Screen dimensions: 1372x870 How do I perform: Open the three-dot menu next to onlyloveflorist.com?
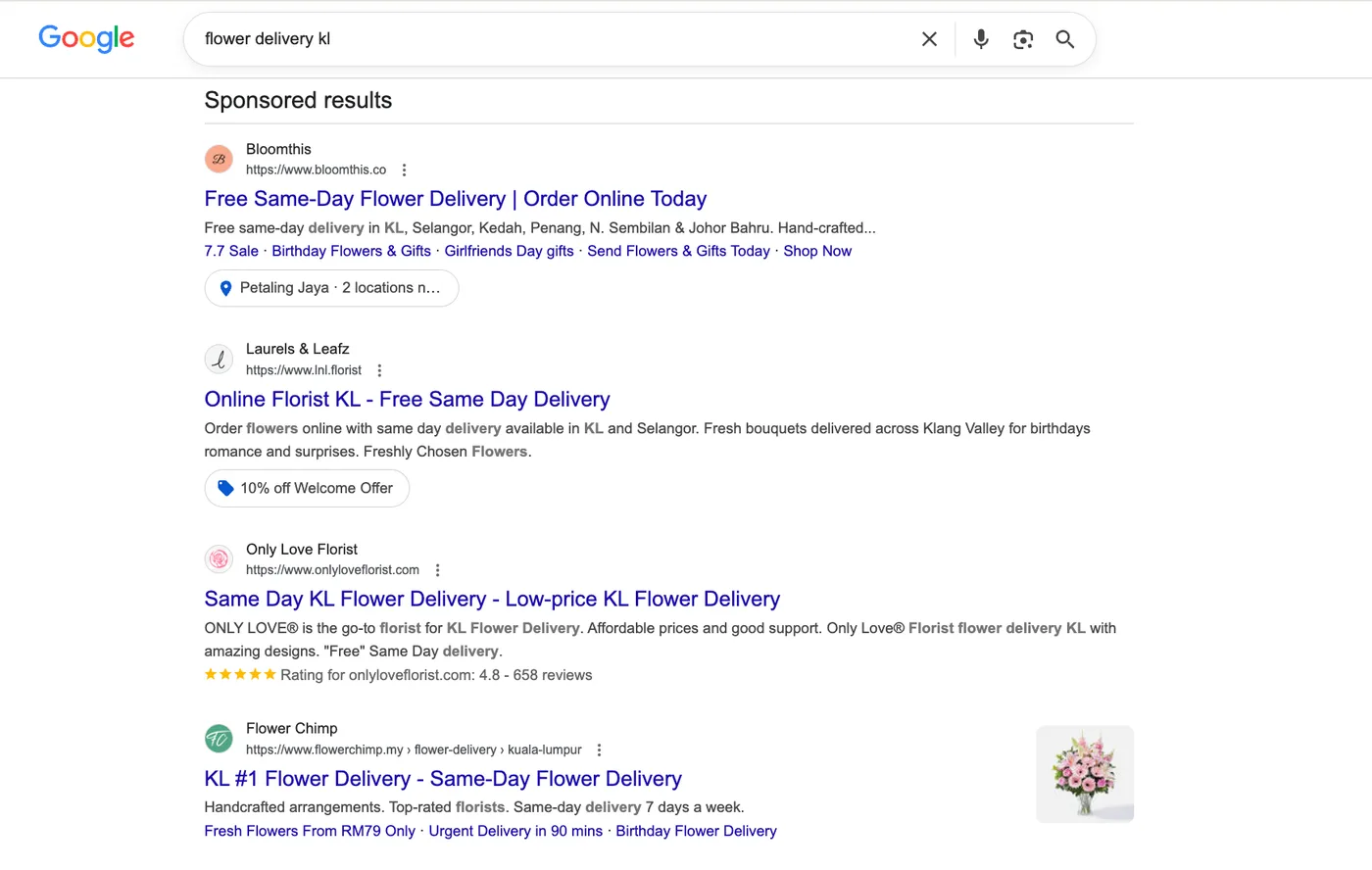pos(437,570)
